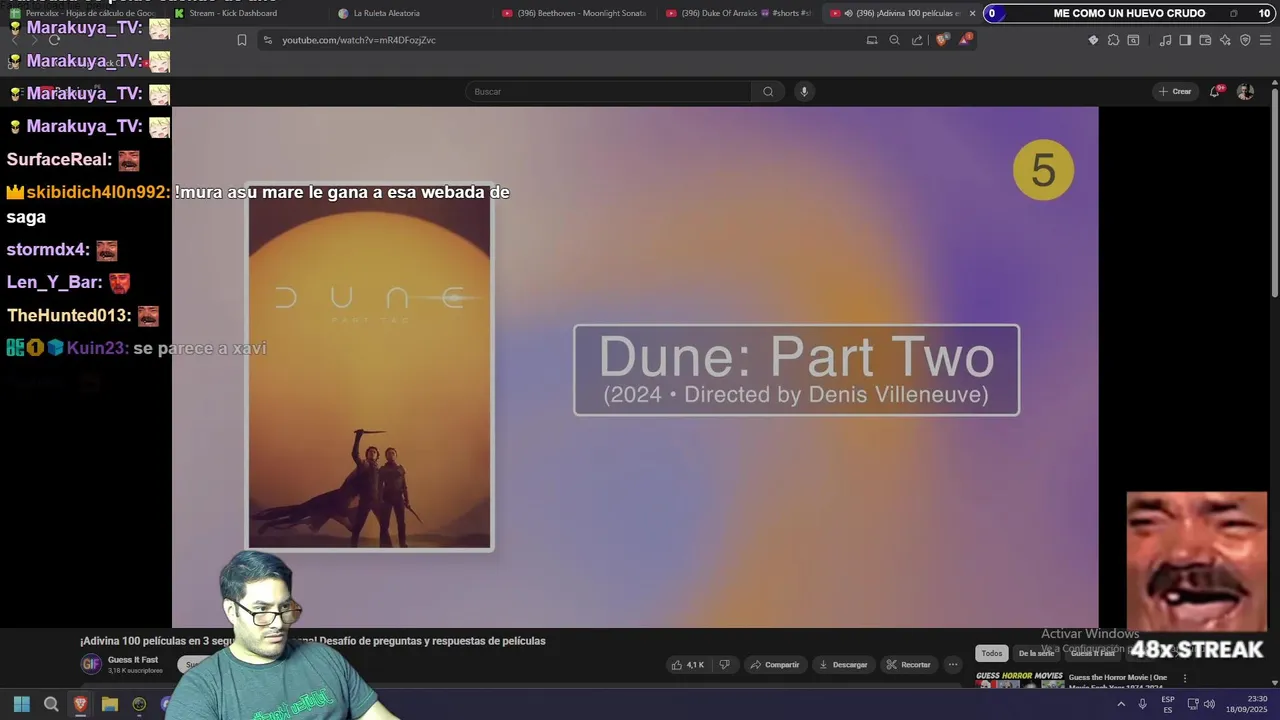Open Brave Rewards triangle icon
Screen dimensions: 1280x720
coord(965,40)
